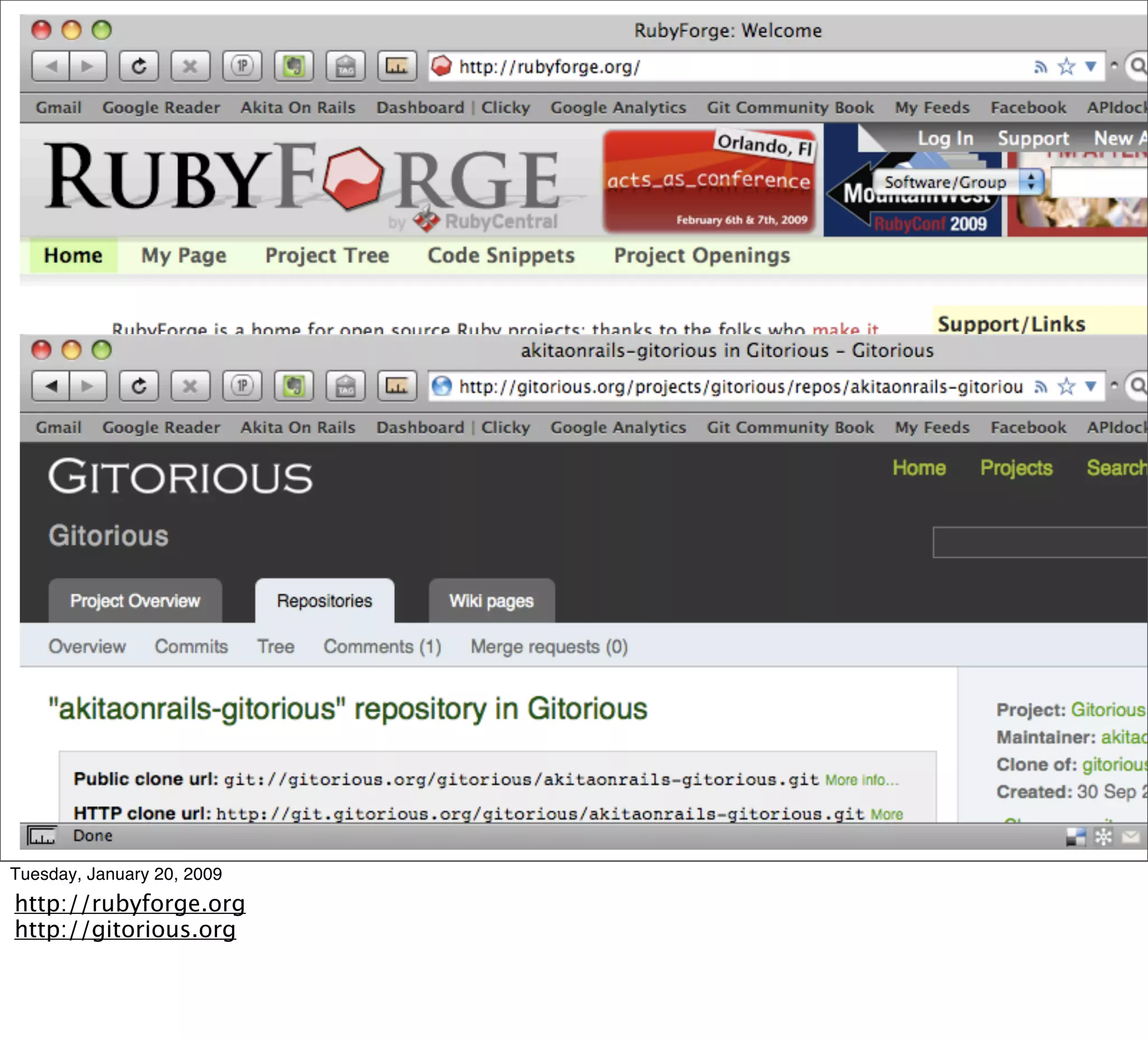Switch to Wiki pages tab in Gitorious
Screen dimensions: 1148x1039
click(491, 601)
